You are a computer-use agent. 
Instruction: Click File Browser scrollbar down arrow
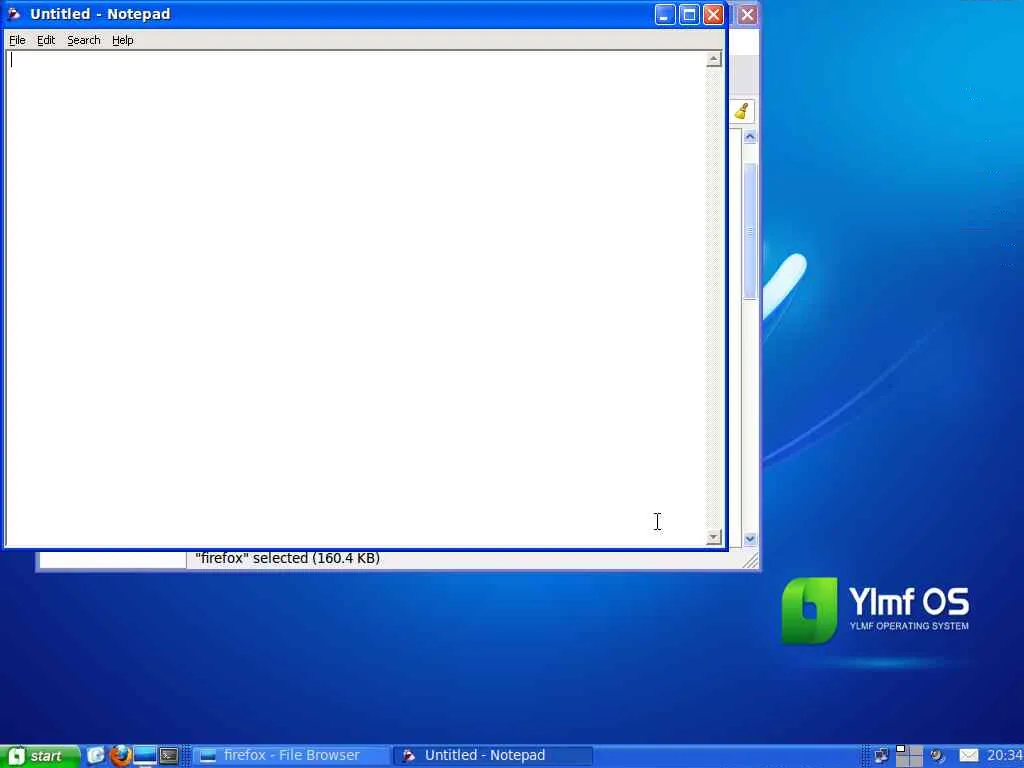[x=750, y=539]
